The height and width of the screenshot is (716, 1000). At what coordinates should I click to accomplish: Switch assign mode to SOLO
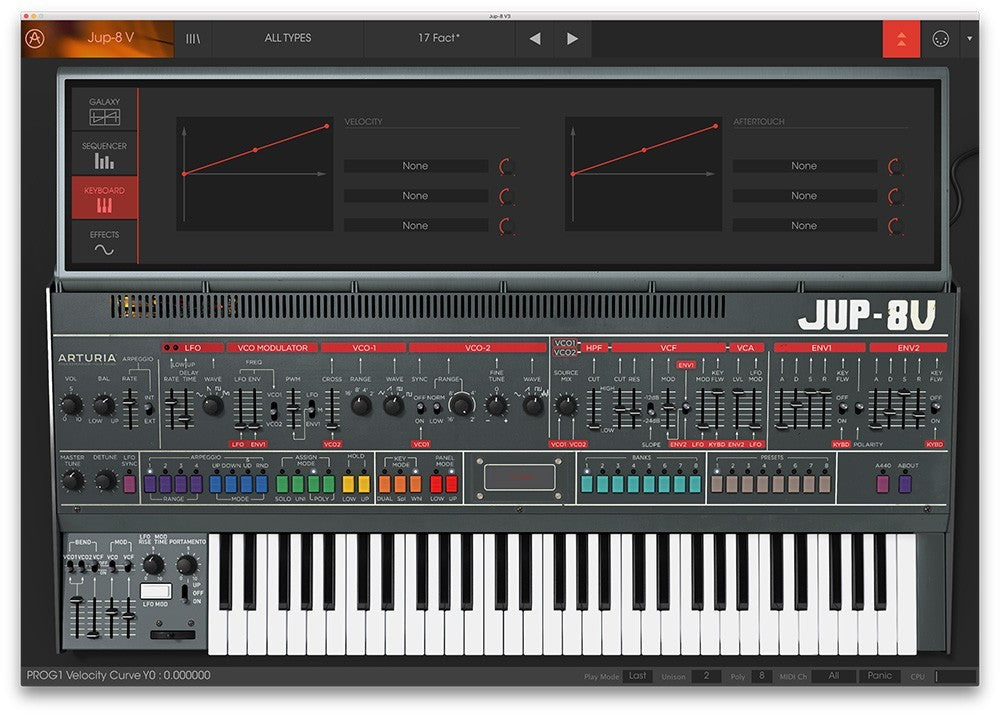[282, 484]
